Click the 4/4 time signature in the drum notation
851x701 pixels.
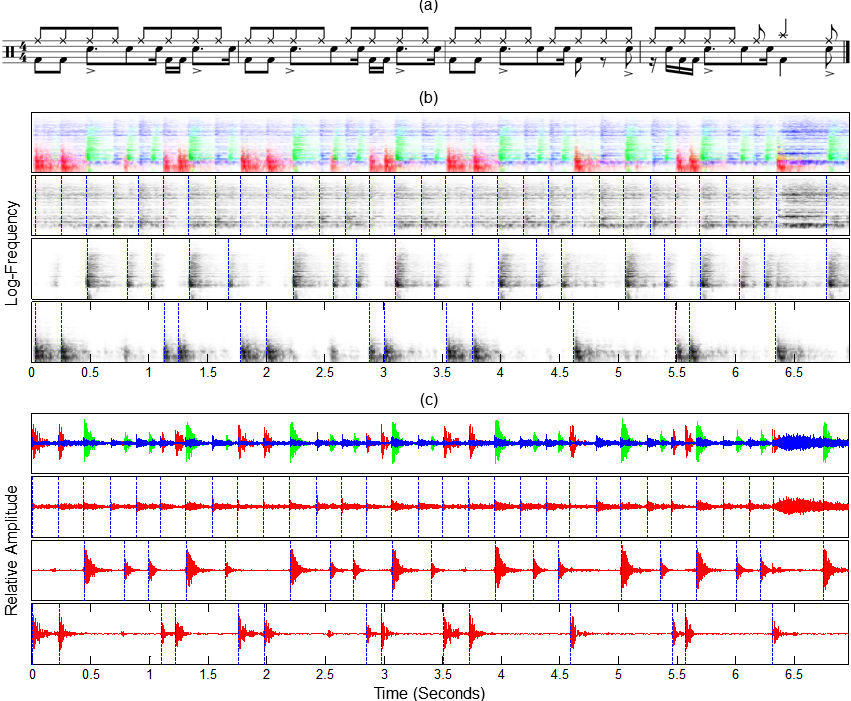click(x=22, y=51)
